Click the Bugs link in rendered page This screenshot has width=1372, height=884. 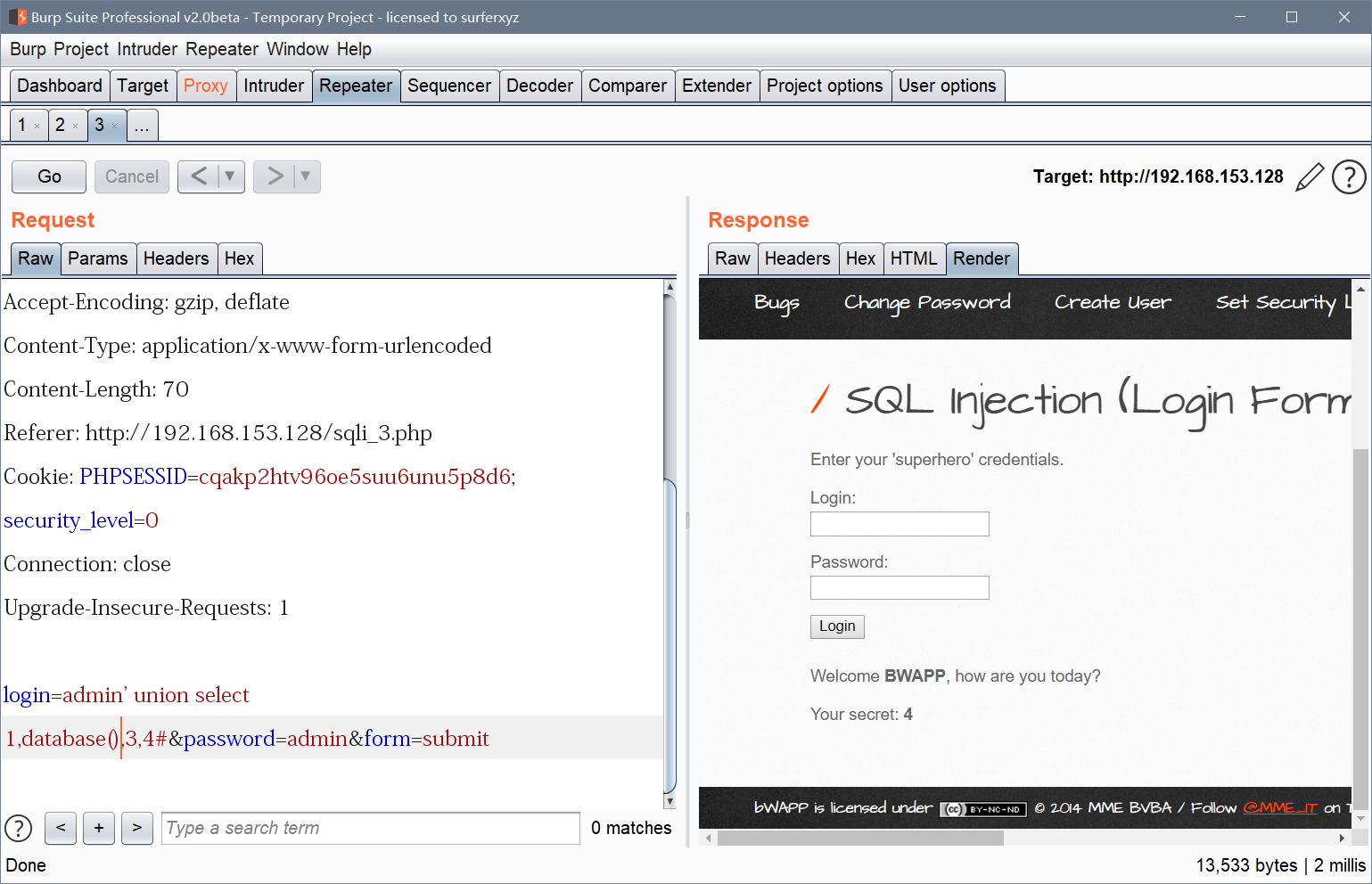pos(776,303)
